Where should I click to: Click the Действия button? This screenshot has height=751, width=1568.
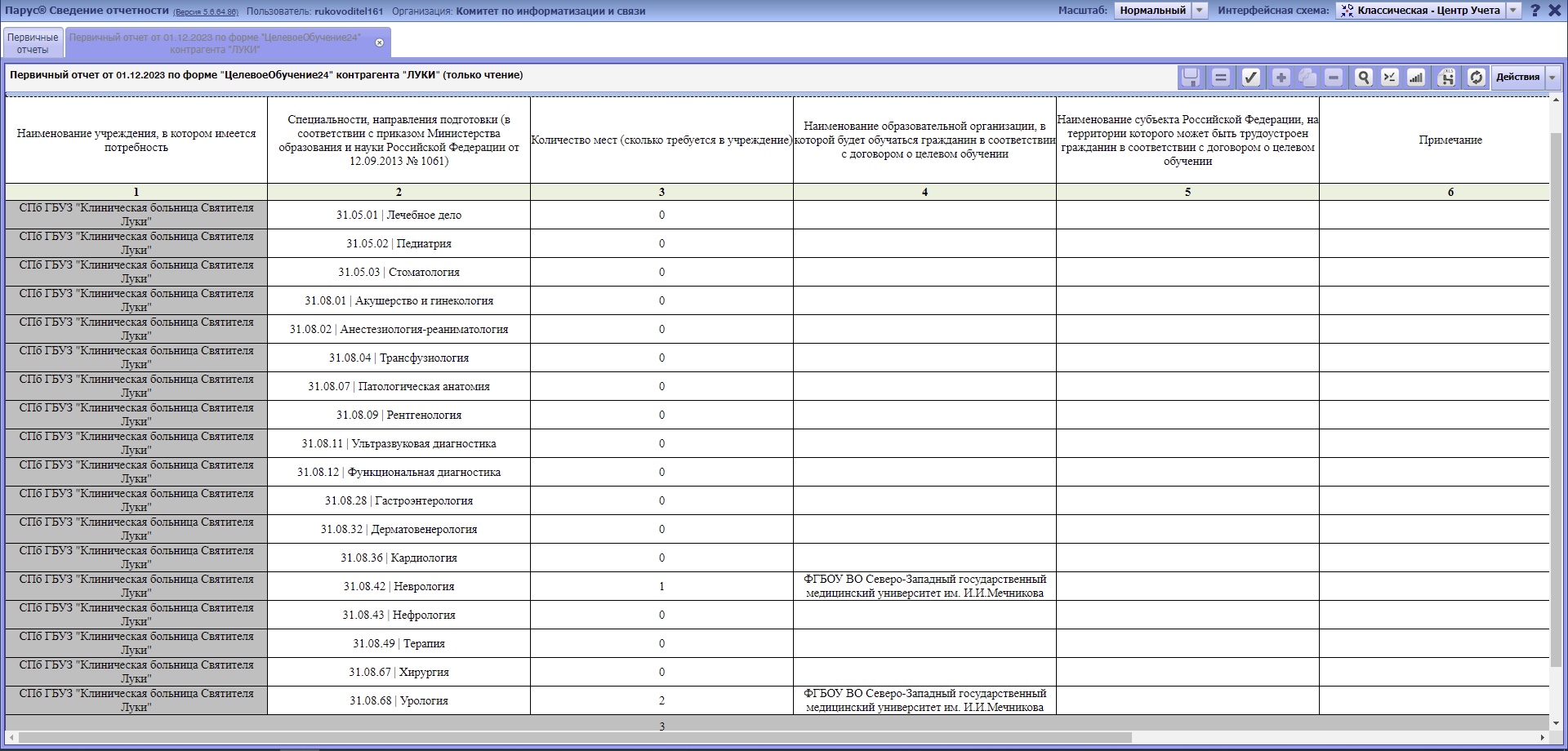1517,78
